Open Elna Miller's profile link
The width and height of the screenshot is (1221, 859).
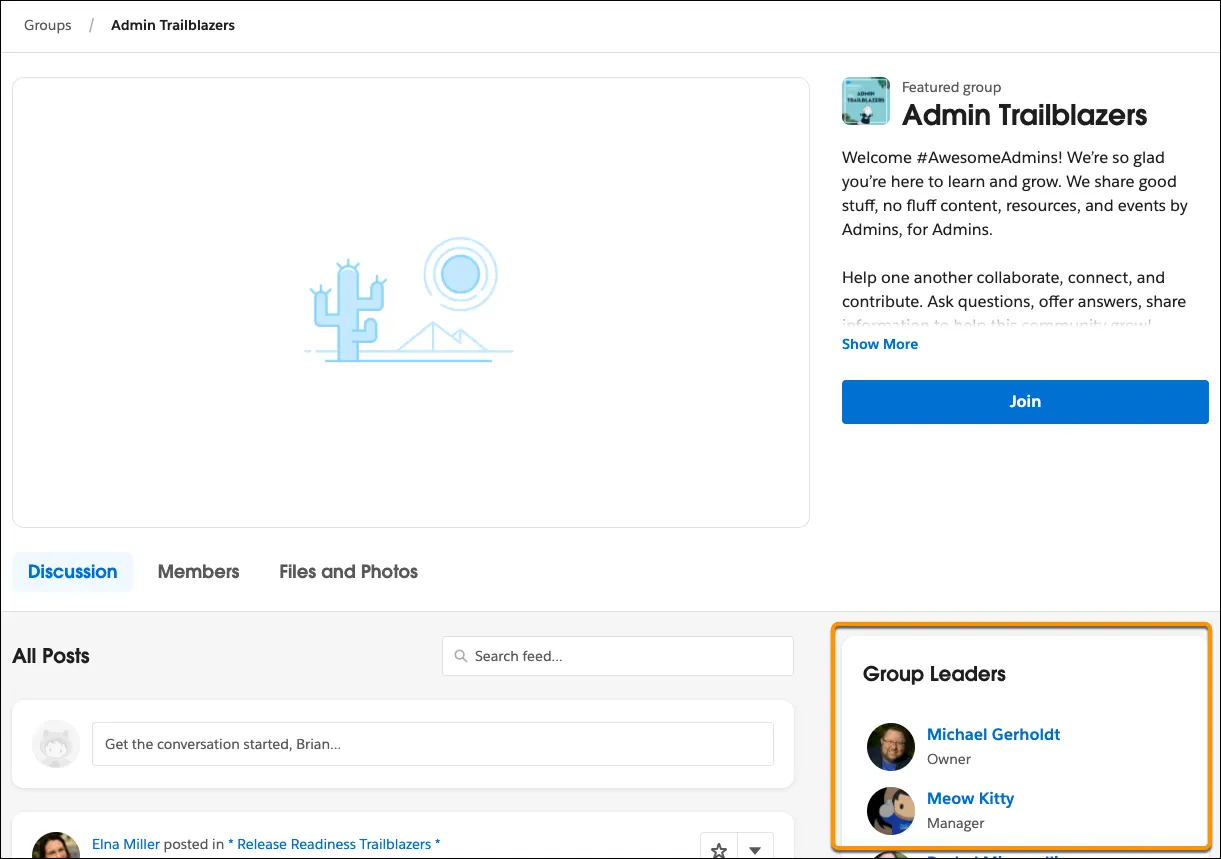[x=126, y=844]
